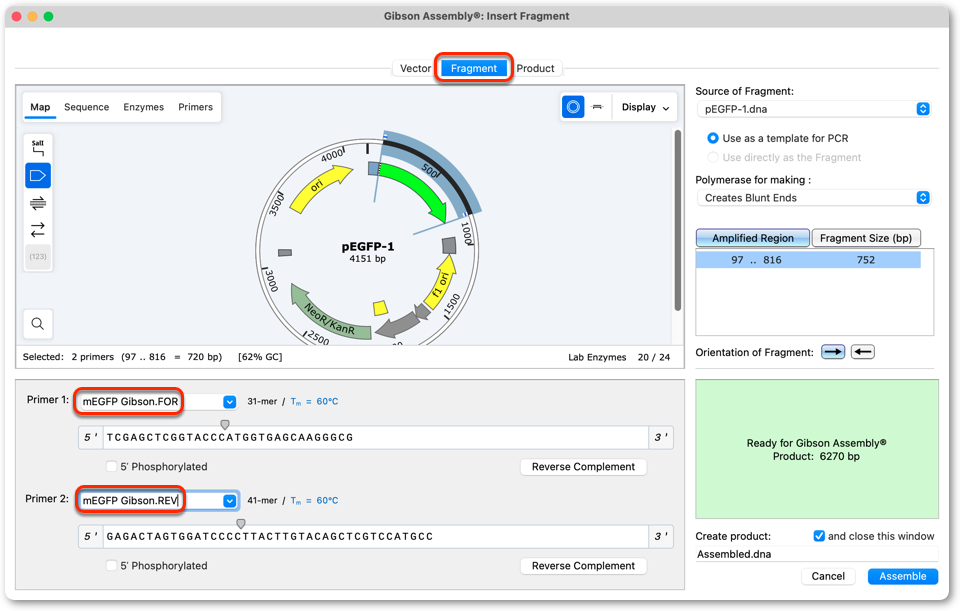The width and height of the screenshot is (960, 611).
Task: Click the Tm = 60°C link for Primer 2
Action: [x=314, y=501]
